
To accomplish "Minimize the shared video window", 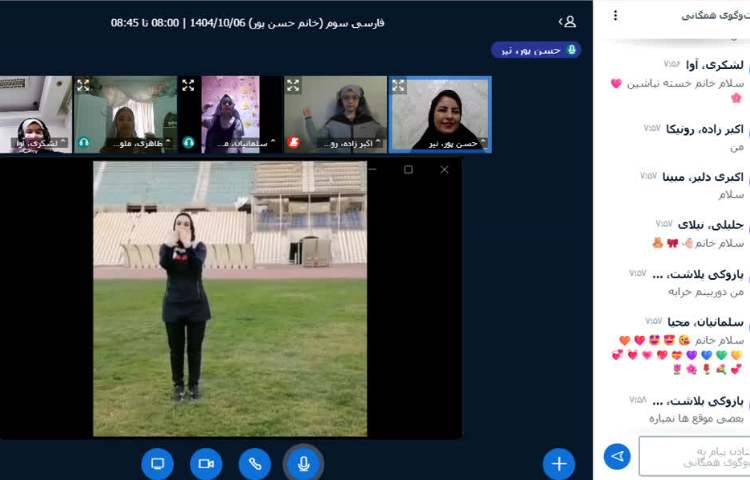I will coord(372,170).
